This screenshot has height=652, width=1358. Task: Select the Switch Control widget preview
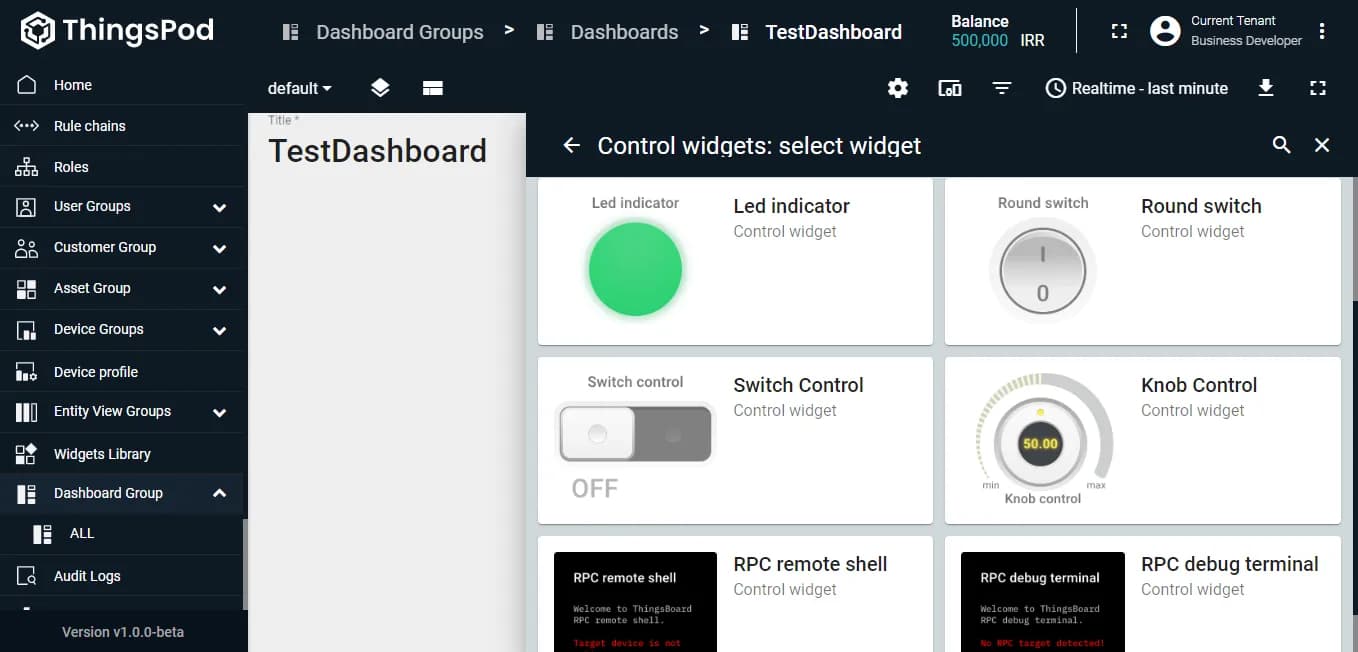635,434
